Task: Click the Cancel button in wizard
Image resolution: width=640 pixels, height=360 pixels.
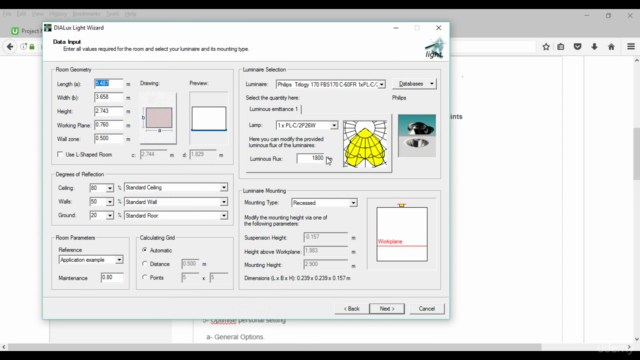Action: 427,309
